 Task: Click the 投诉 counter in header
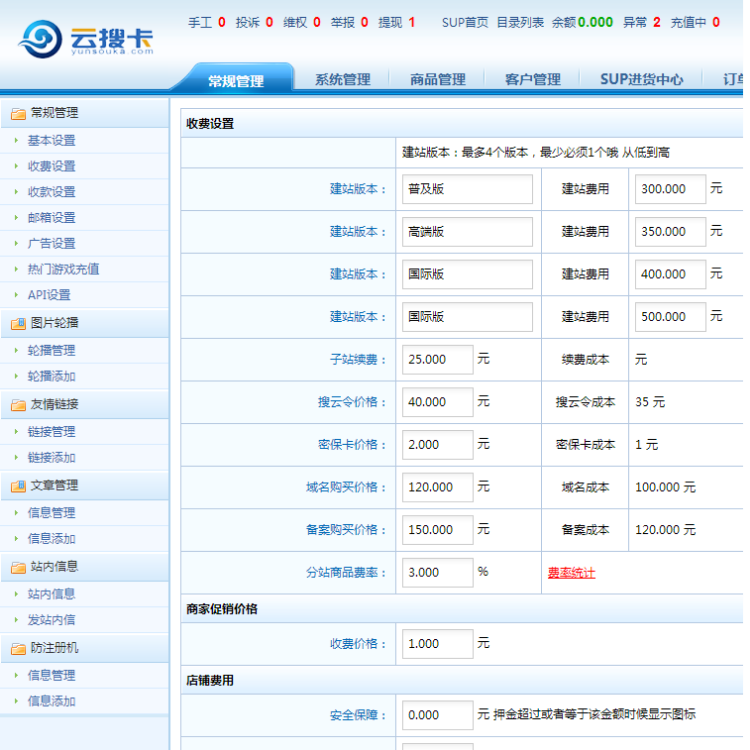pyautogui.click(x=254, y=22)
